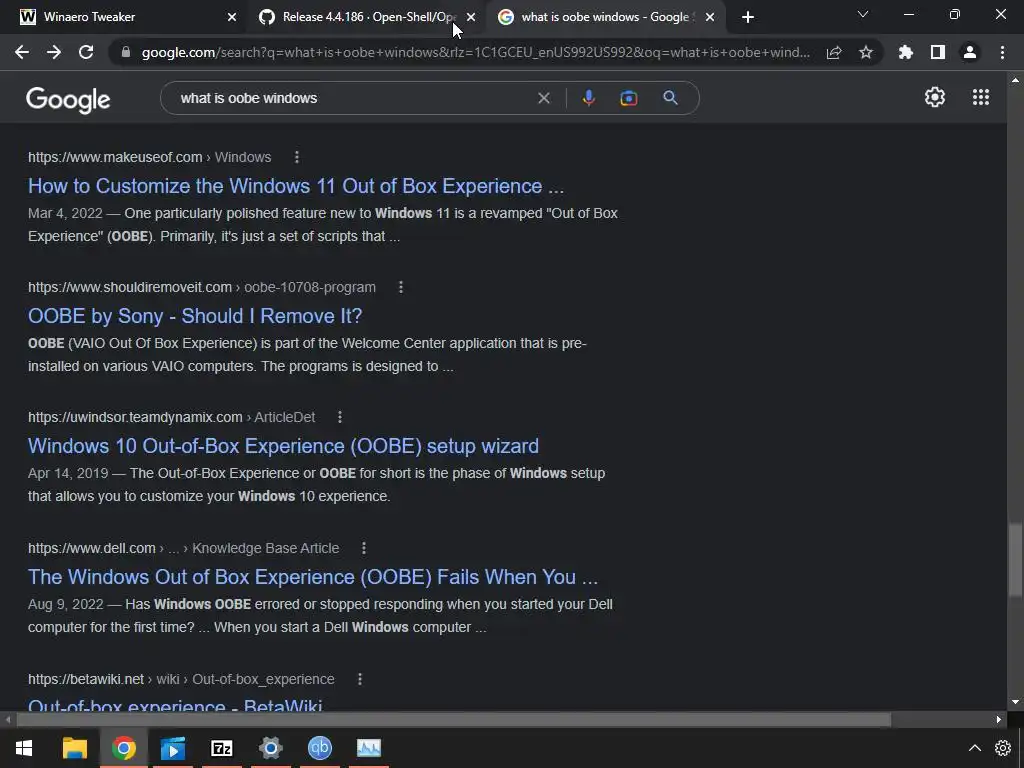Open the Chrome profile avatar menu
The width and height of the screenshot is (1024, 768).
pos(970,52)
